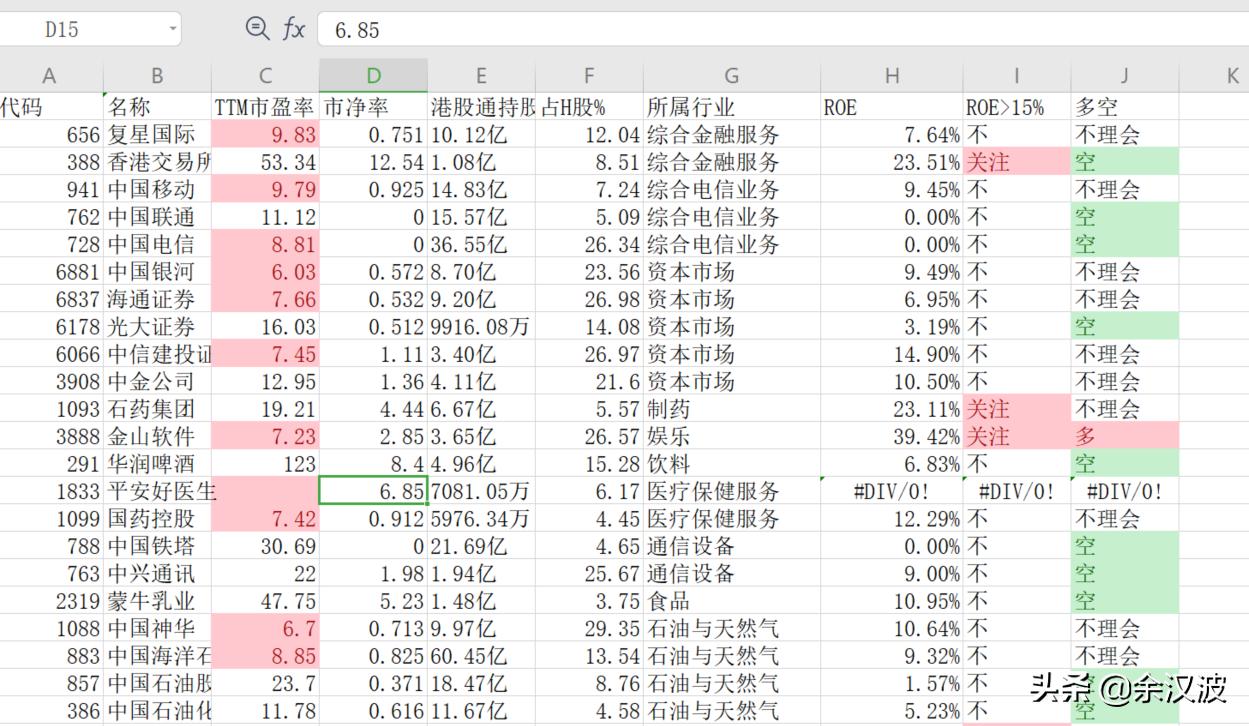Select column H header
This screenshot has height=726, width=1249.
[x=892, y=74]
